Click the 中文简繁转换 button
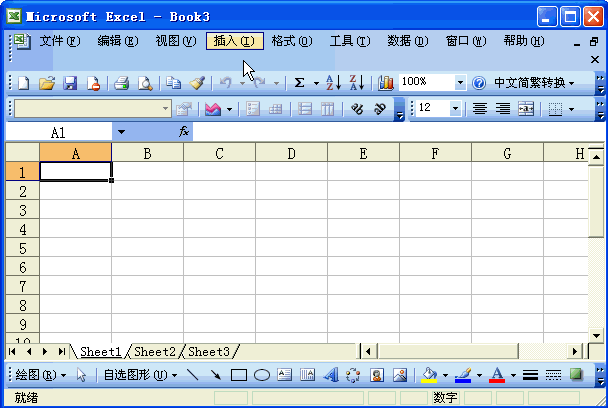Viewport: 608px width, 408px height. point(534,83)
